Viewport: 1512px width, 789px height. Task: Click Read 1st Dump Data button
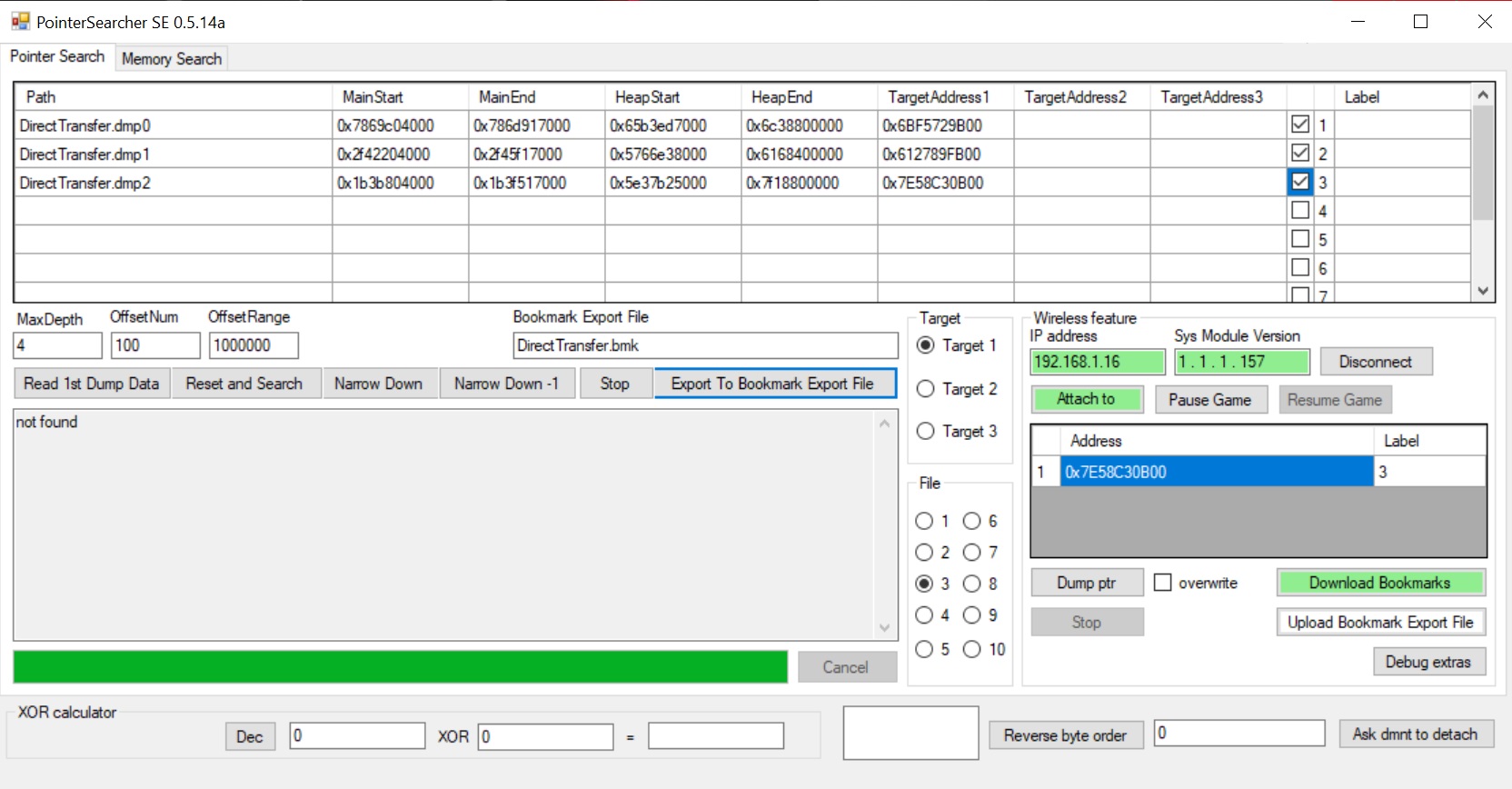pyautogui.click(x=92, y=384)
